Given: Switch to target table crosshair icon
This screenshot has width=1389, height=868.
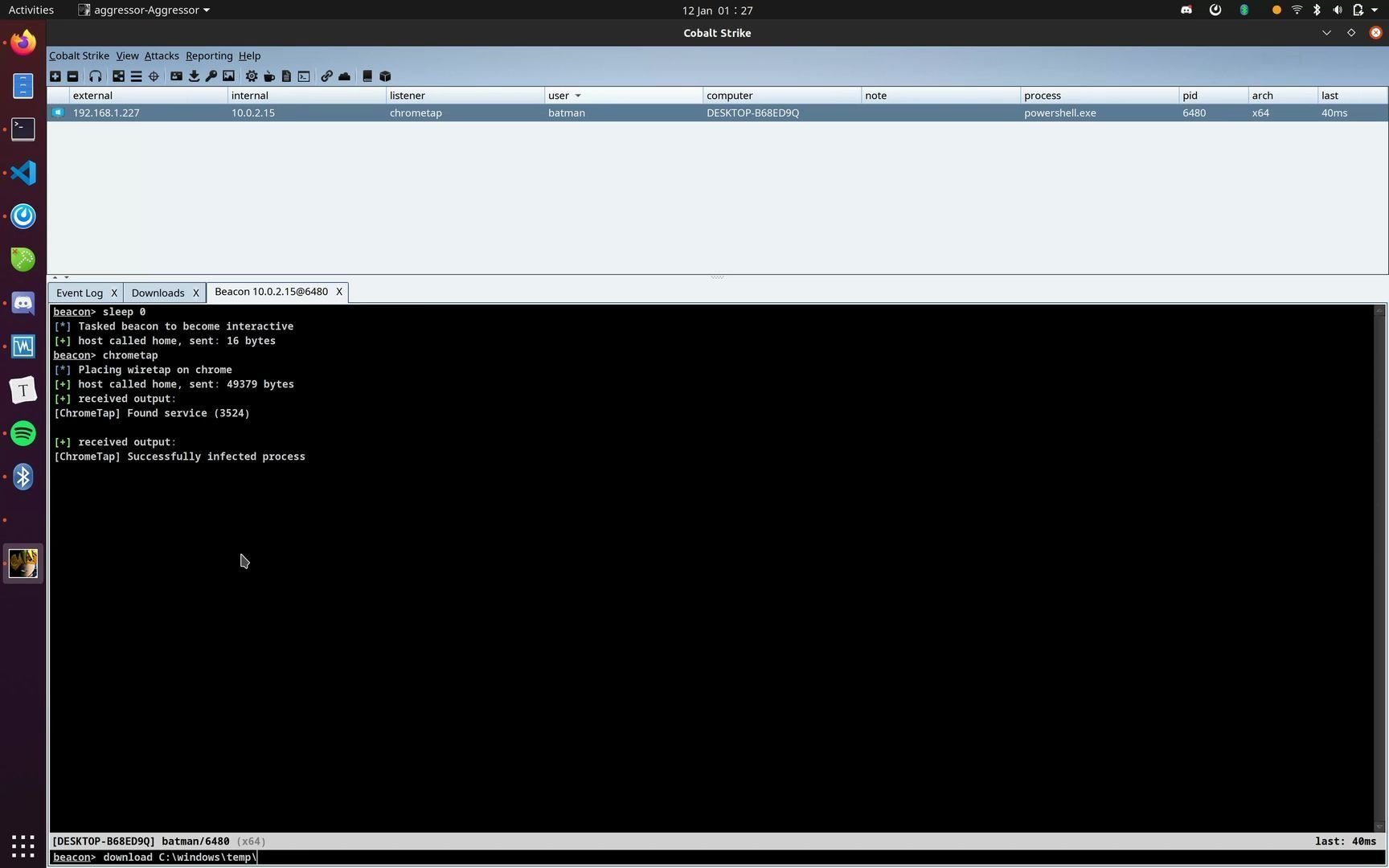Looking at the screenshot, I should tap(154, 76).
